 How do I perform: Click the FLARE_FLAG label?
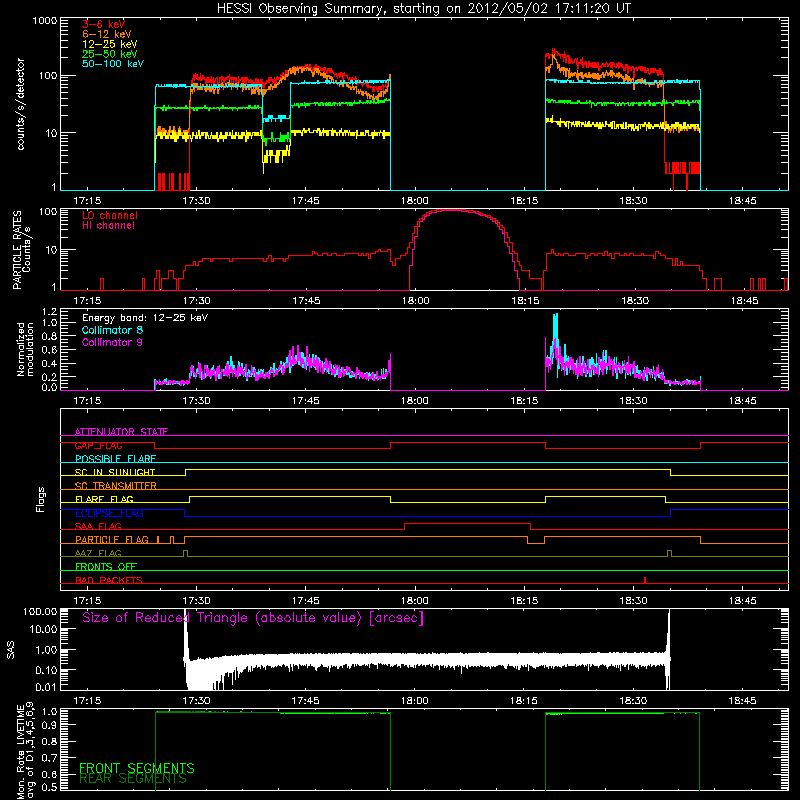tap(104, 499)
